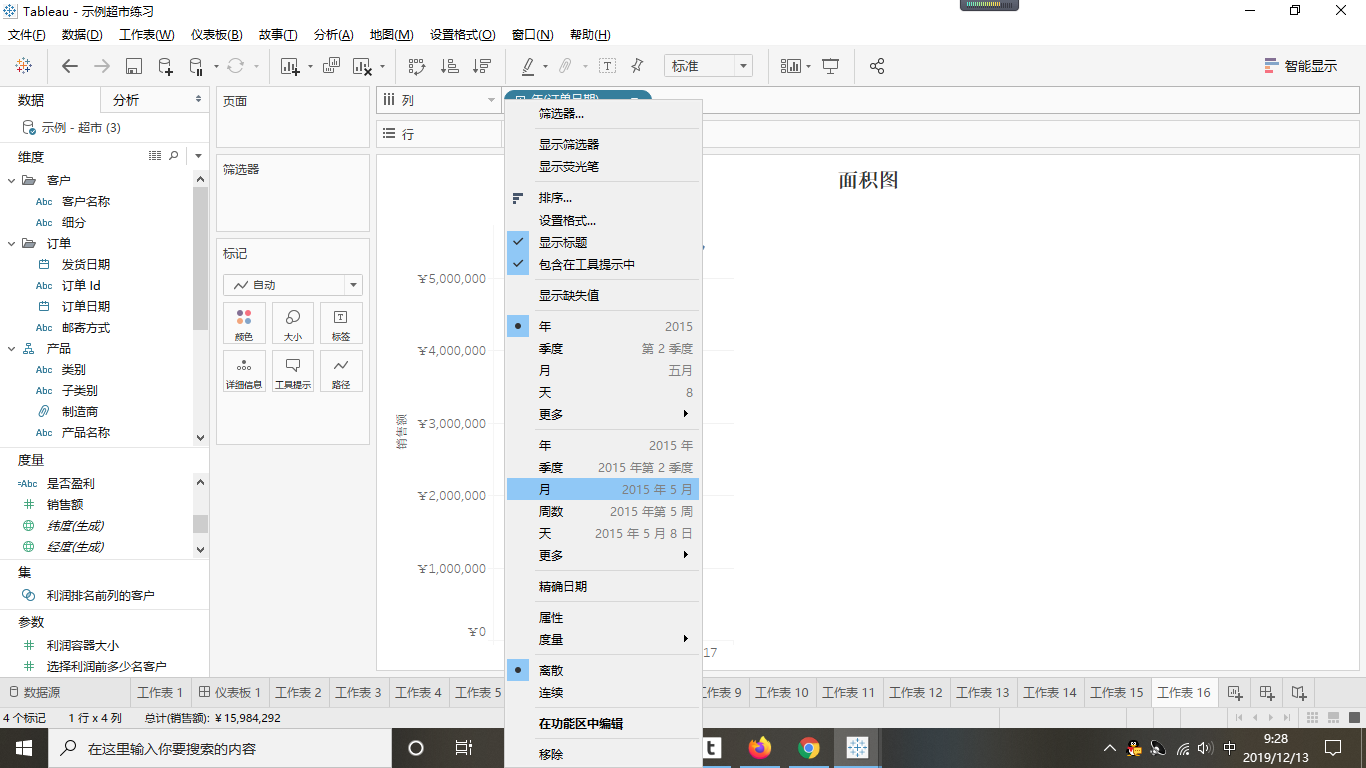Open the 颜色 color marks card

244,324
